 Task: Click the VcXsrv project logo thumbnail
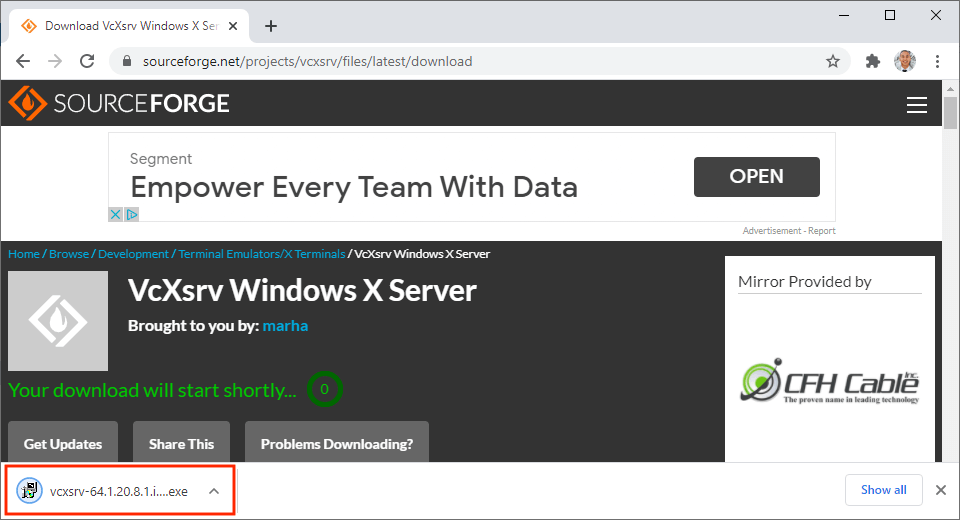[58, 321]
